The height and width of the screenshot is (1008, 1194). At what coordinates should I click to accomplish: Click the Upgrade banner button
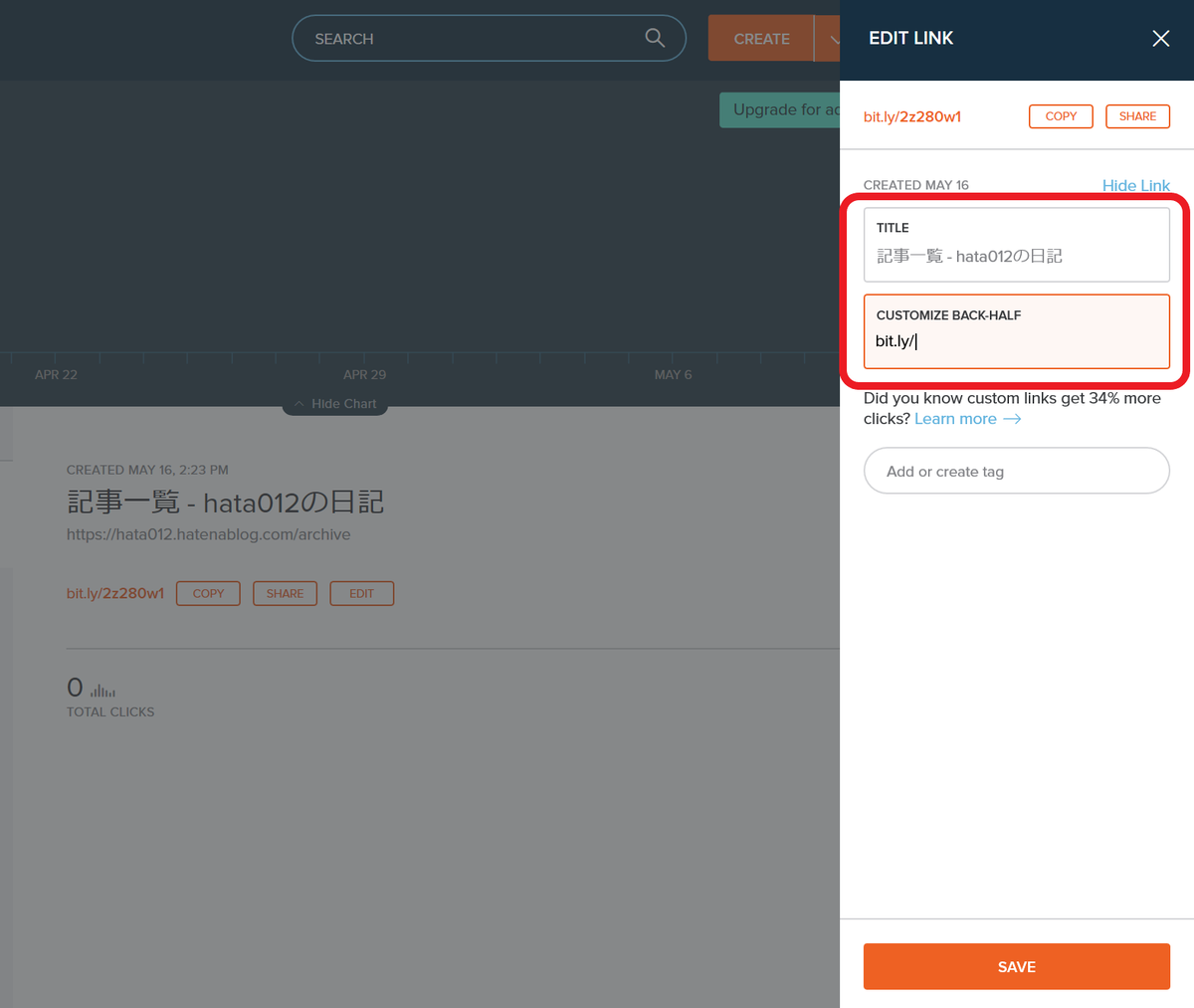pos(780,109)
